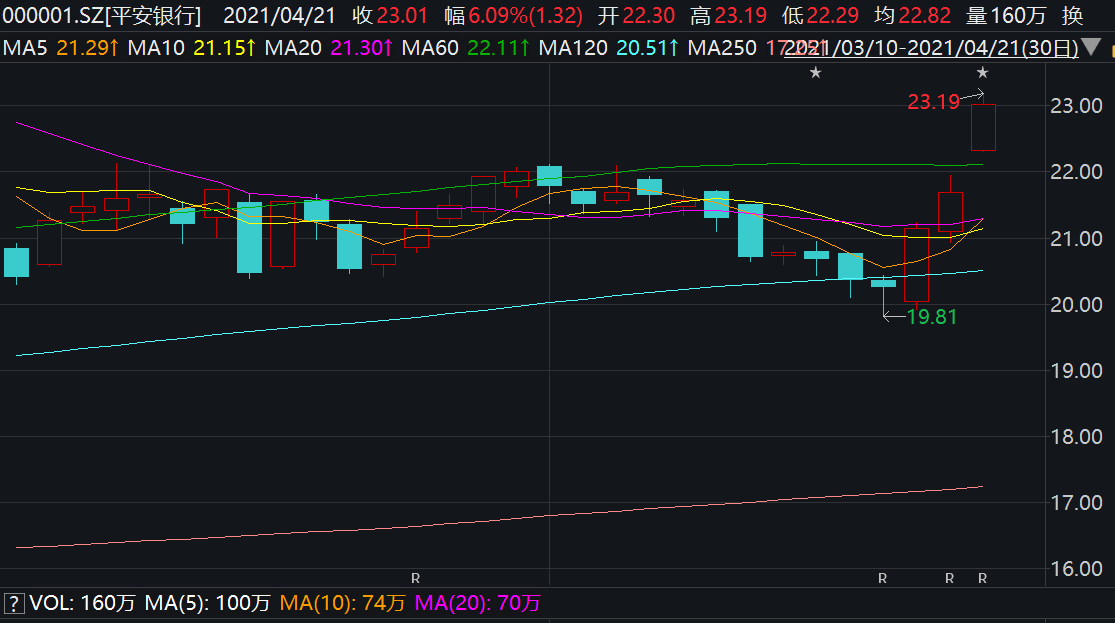Click the closing price 收 23.01

pyautogui.click(x=390, y=16)
